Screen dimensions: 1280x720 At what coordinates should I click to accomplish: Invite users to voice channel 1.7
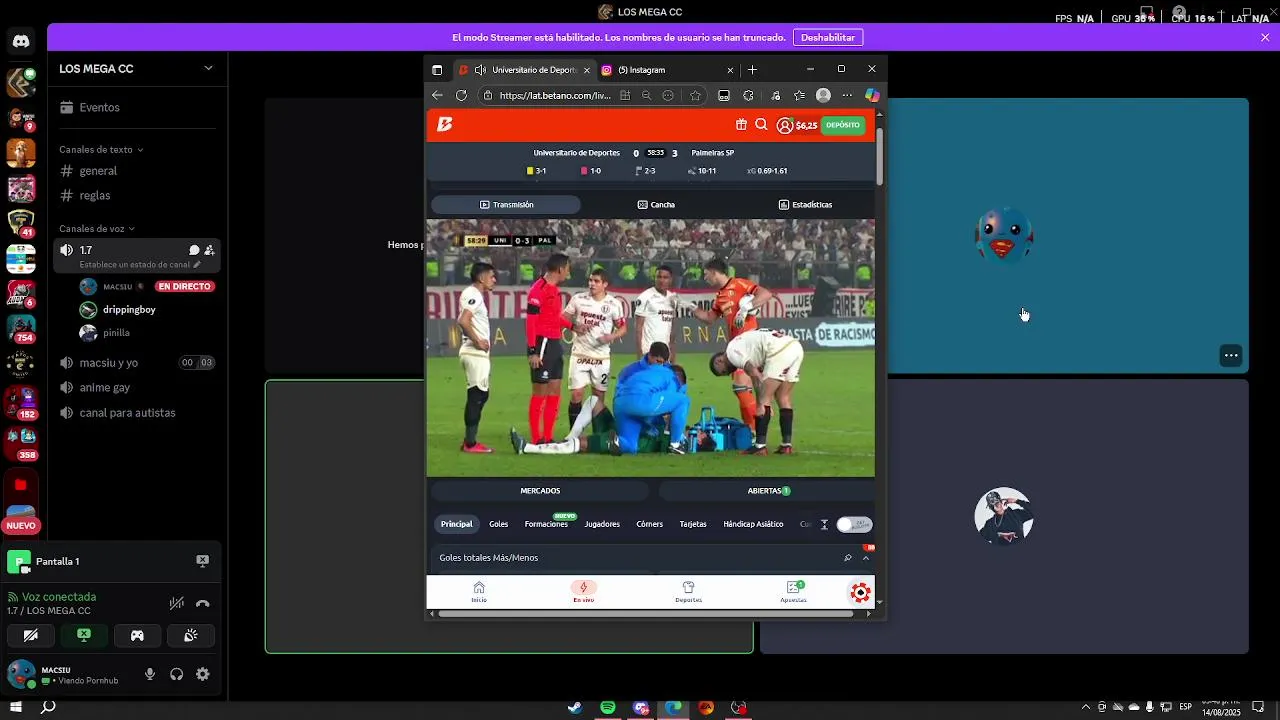209,250
